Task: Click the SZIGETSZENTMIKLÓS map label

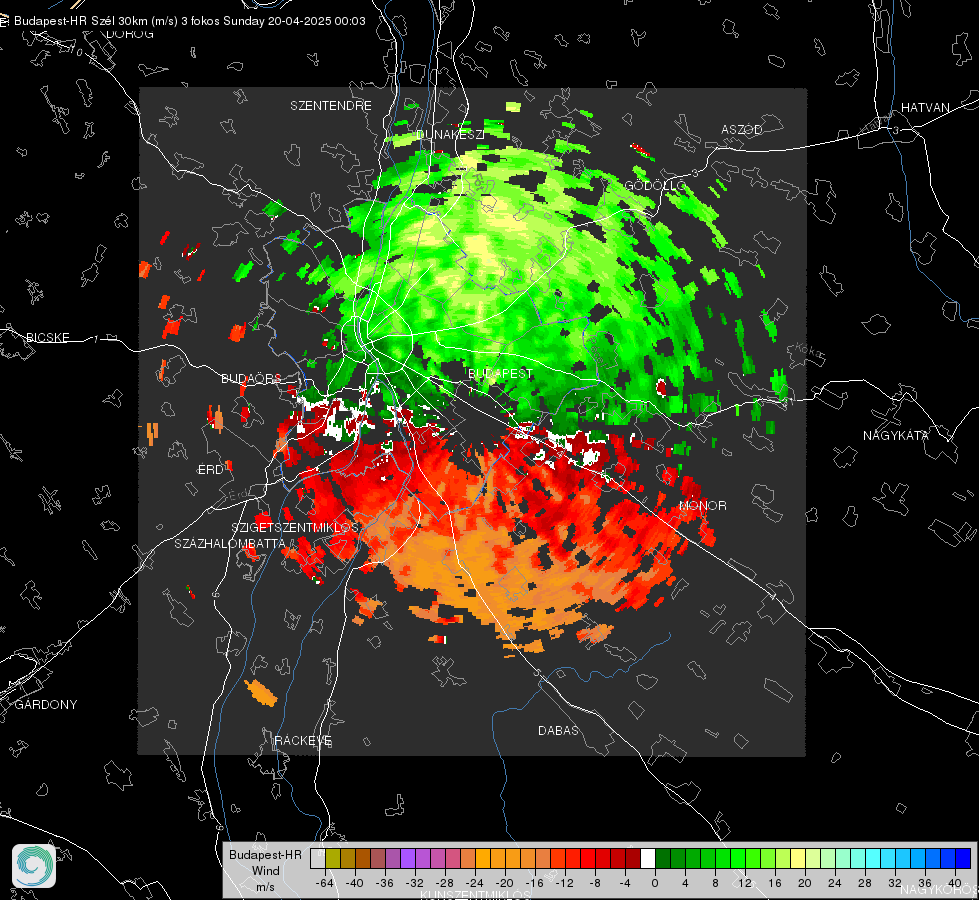Action: tap(295, 527)
